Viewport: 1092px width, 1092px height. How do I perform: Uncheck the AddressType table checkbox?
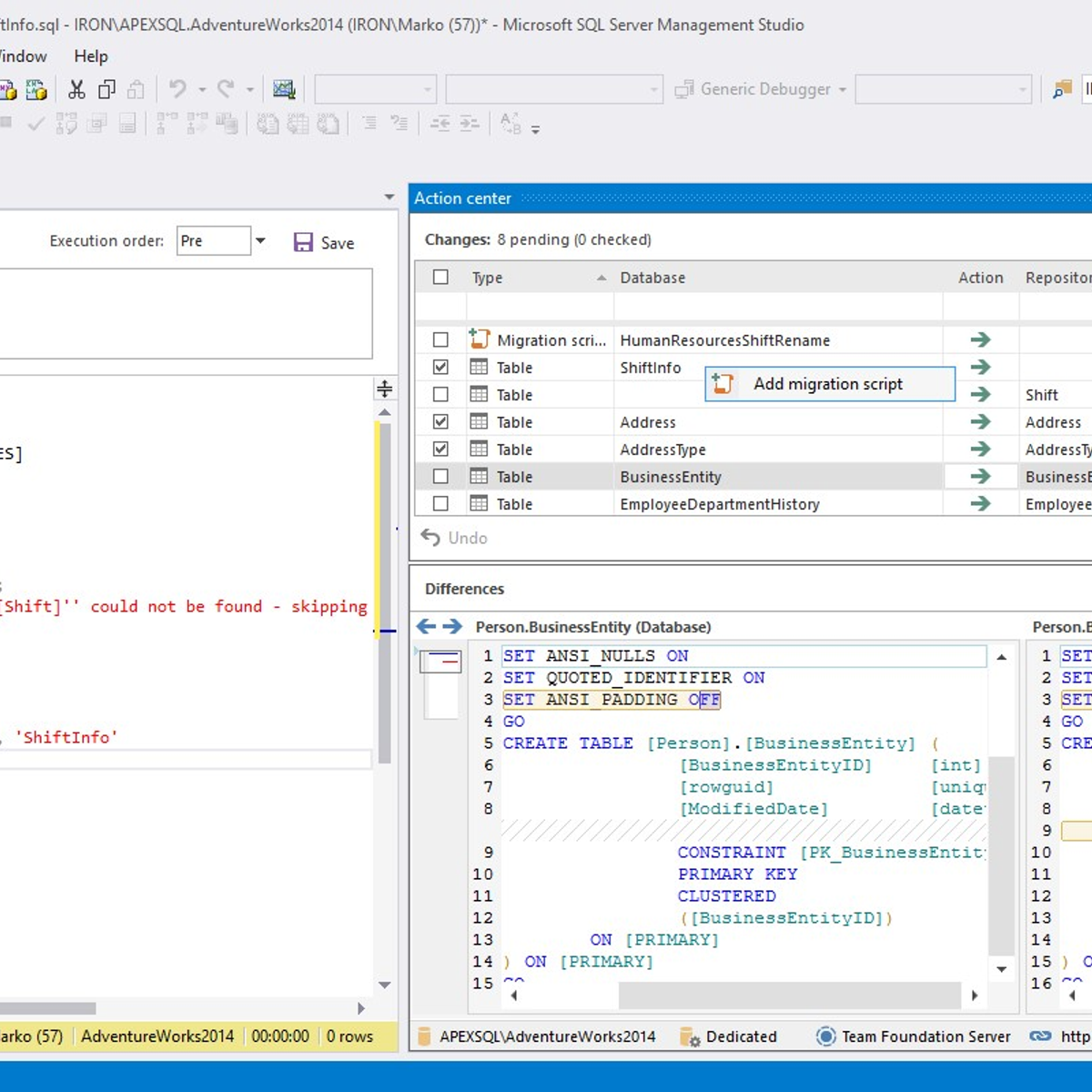coord(440,449)
